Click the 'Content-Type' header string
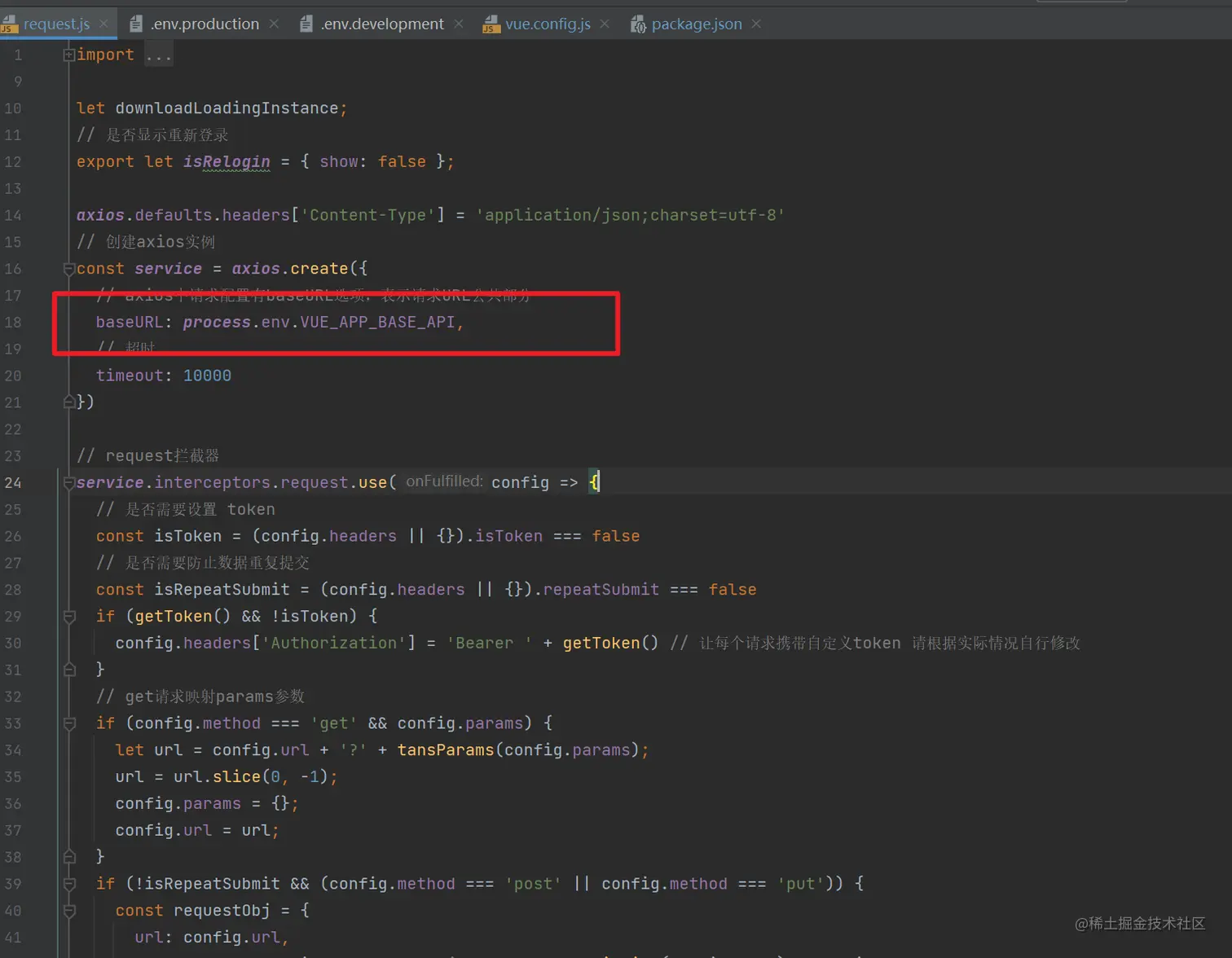1232x958 pixels. pyautogui.click(x=368, y=215)
